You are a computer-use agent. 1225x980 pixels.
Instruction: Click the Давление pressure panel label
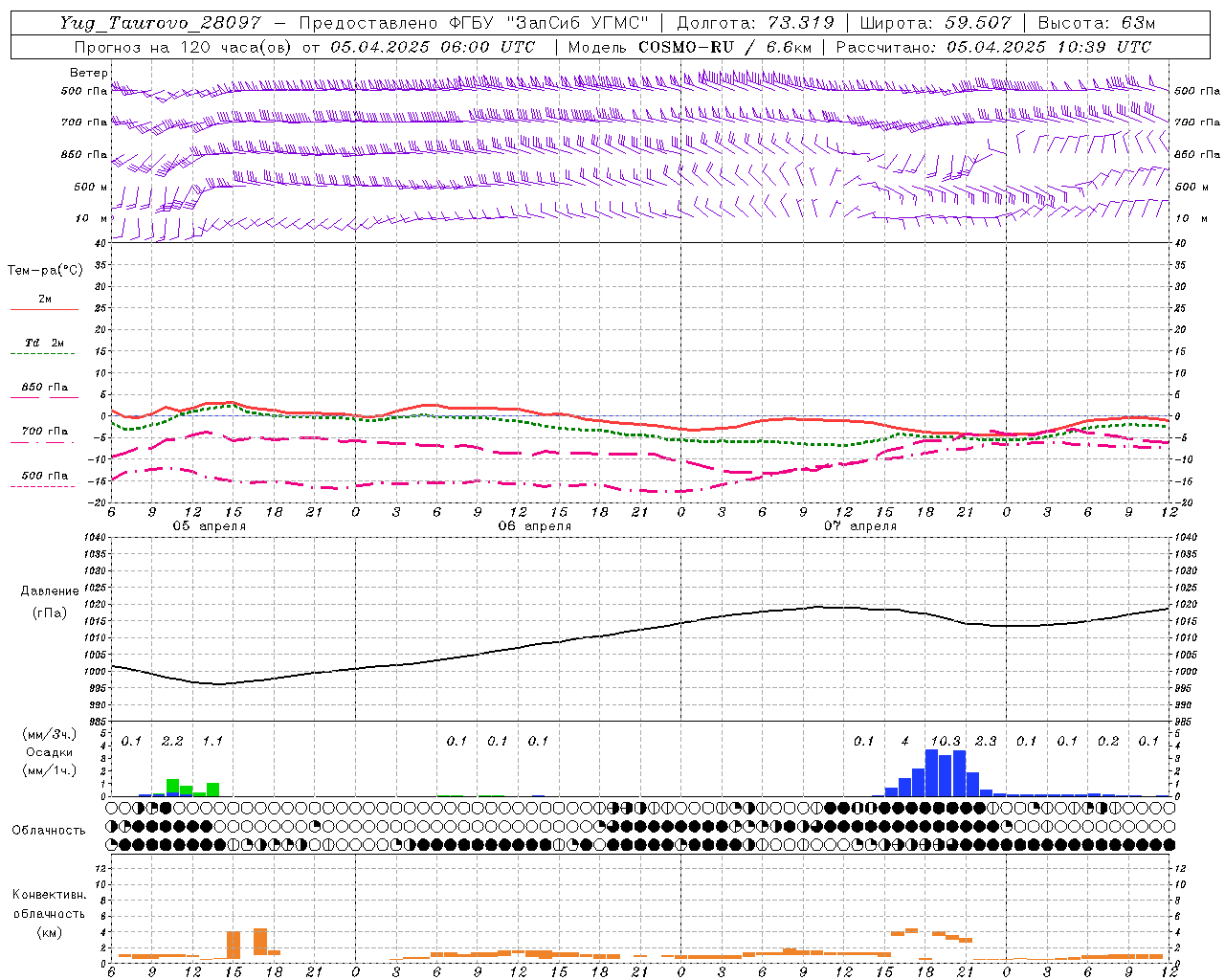[50, 591]
